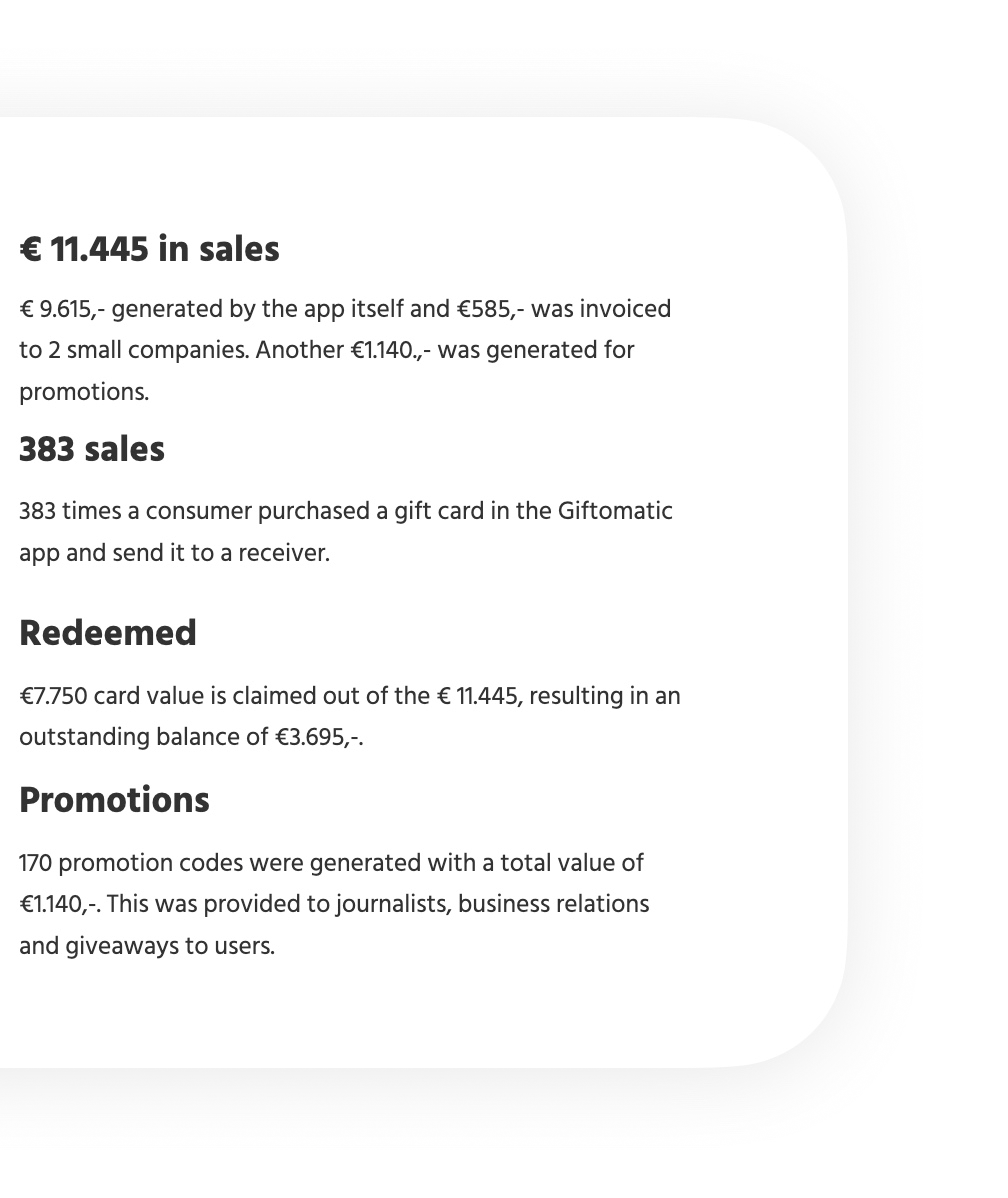Click the '383 sales' heading
Screen dimensions: 1008x1198
tap(92, 449)
